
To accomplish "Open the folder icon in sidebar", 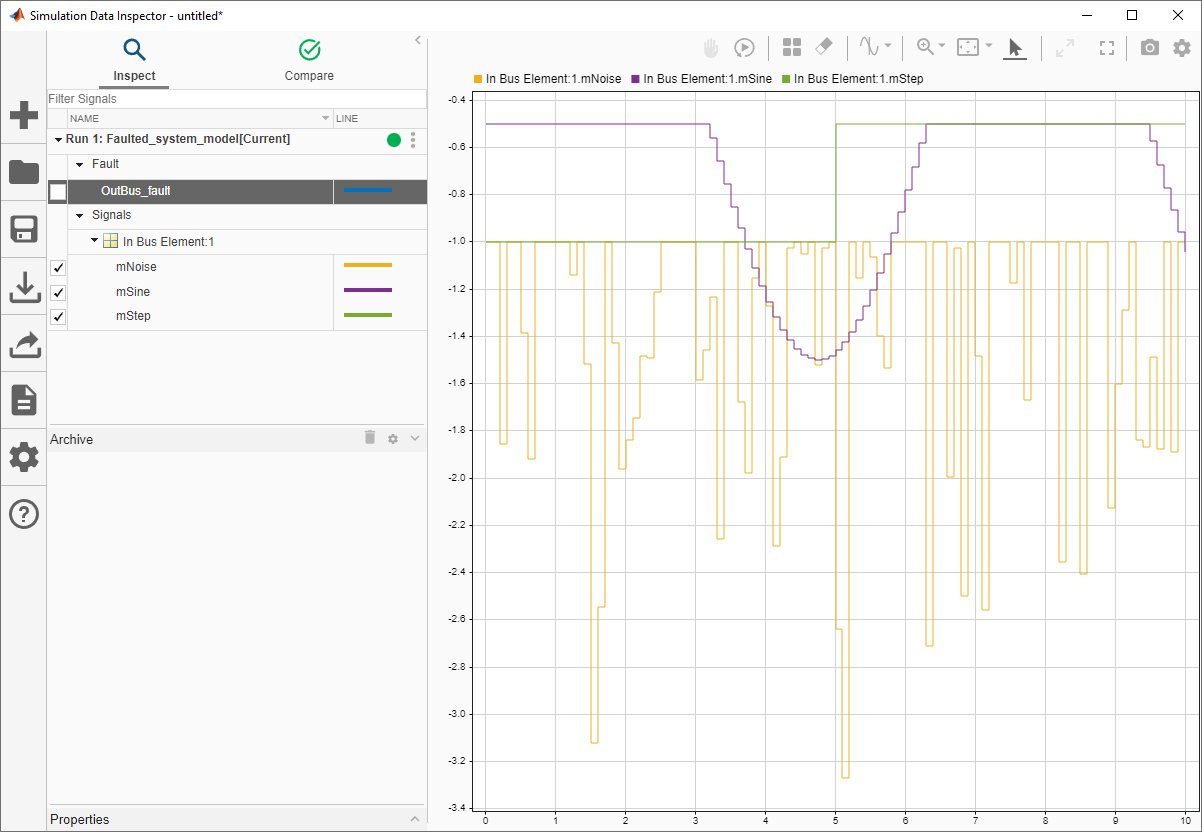I will 23,172.
